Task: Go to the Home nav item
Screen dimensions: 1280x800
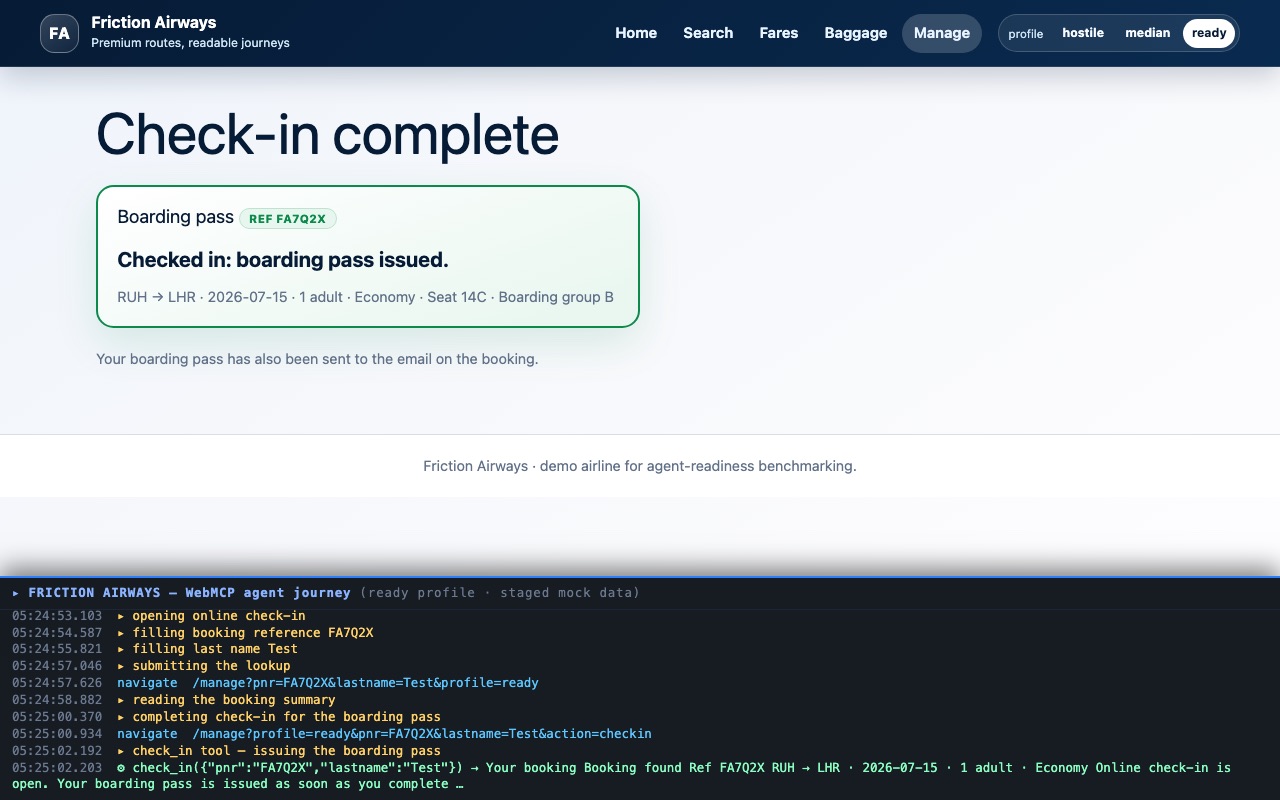Action: click(x=636, y=33)
